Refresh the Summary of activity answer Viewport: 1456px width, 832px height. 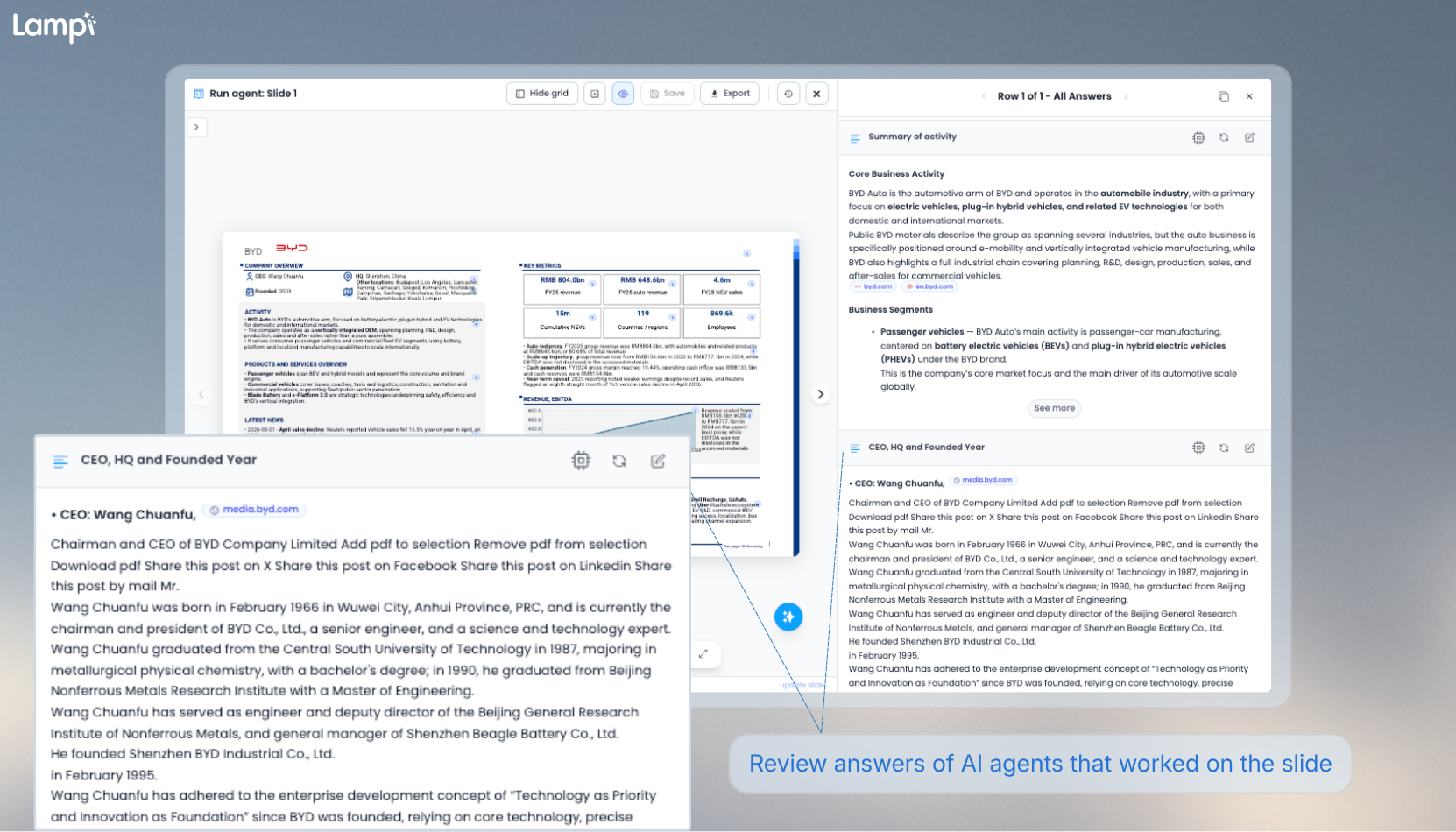click(x=1224, y=137)
